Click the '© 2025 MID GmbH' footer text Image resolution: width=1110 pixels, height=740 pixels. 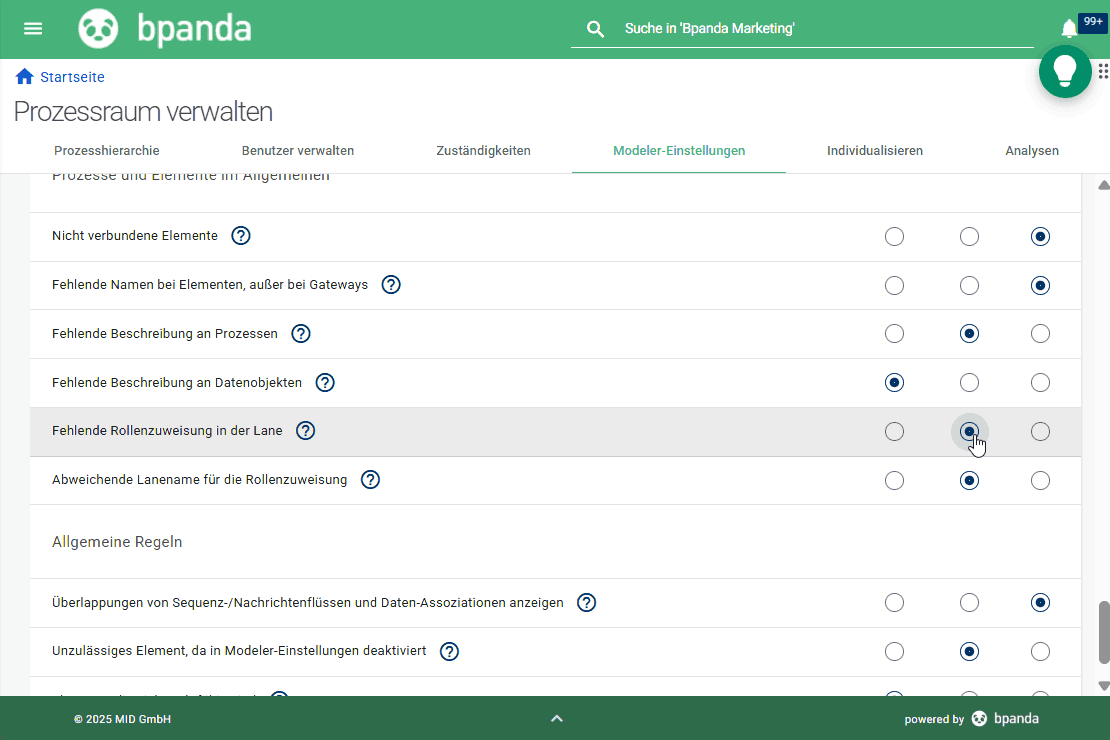tap(122, 719)
